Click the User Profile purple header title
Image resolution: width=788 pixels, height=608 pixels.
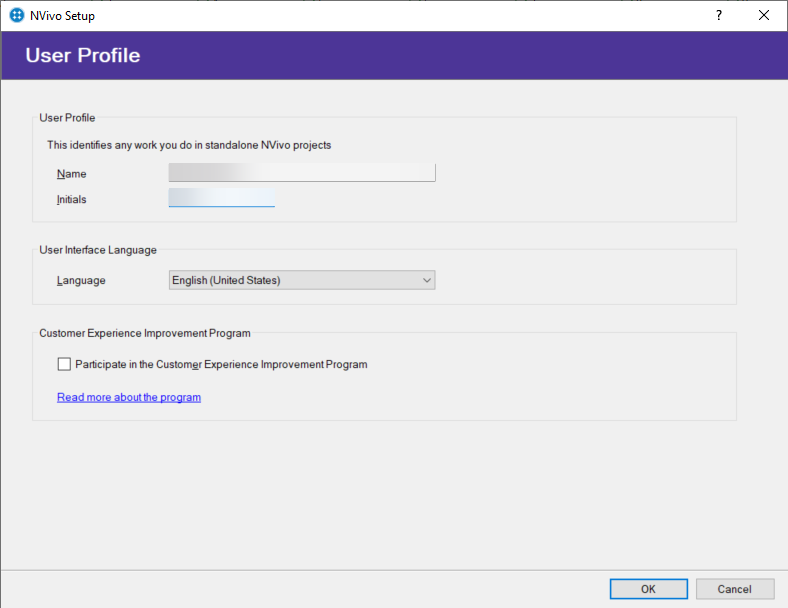click(83, 55)
